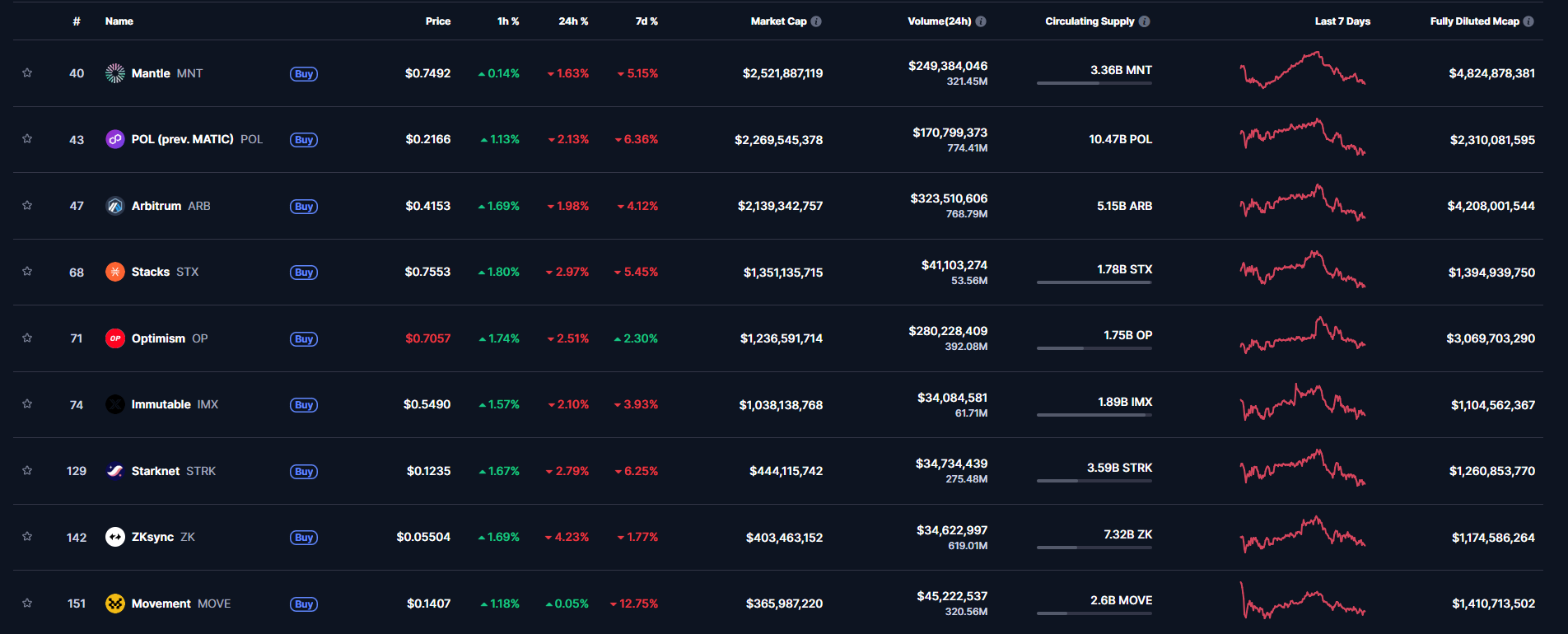Open the Optimism name link
Screen dimensions: 1568x634
[x=158, y=338]
